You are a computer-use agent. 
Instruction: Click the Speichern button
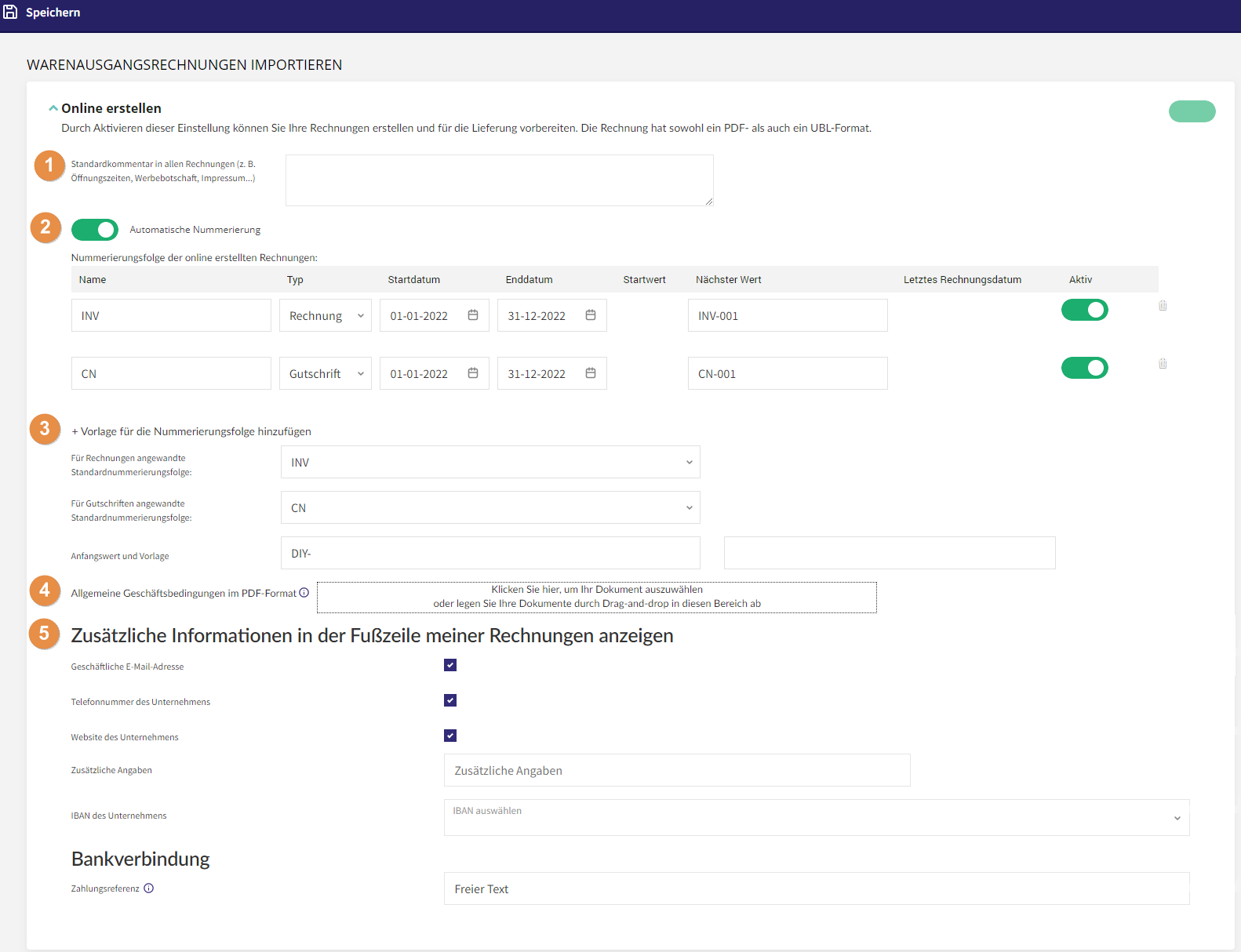(x=42, y=13)
